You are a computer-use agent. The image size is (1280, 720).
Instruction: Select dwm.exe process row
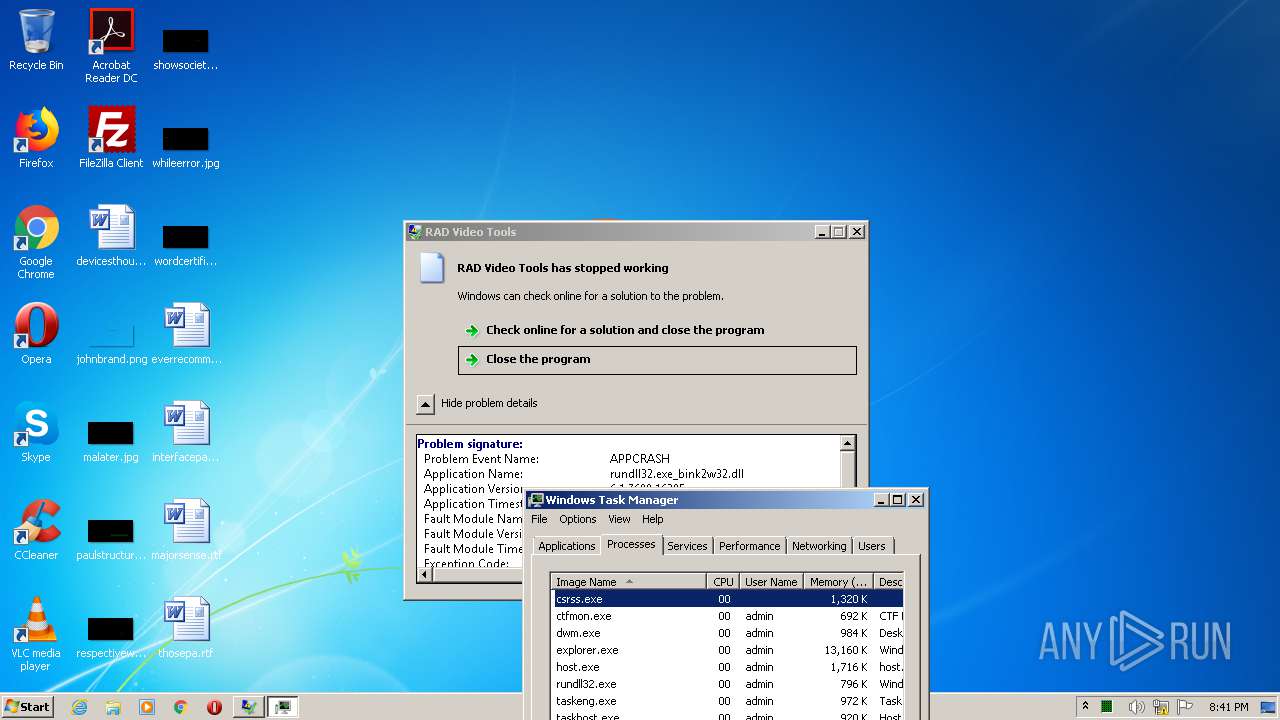tap(728, 634)
